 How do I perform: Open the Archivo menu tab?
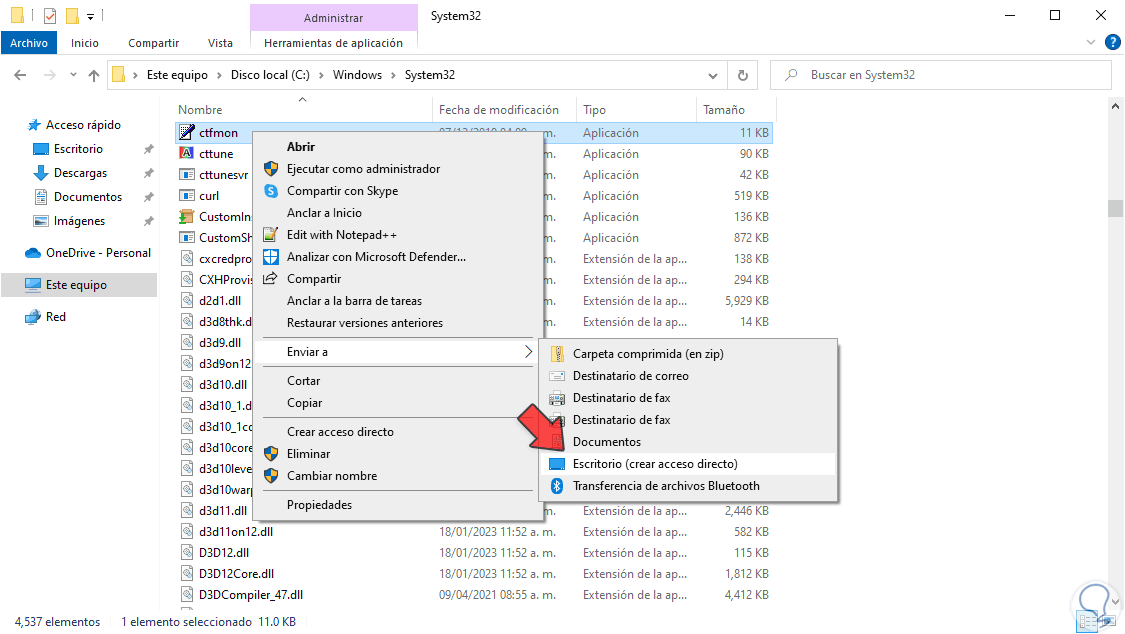tap(29, 43)
